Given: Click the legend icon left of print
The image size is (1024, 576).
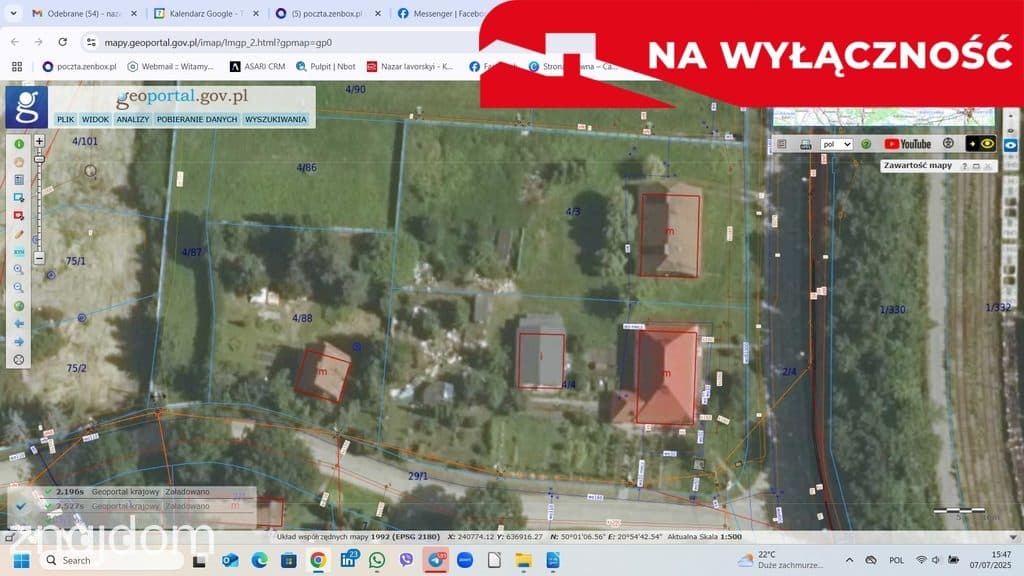Looking at the screenshot, I should click(x=782, y=144).
